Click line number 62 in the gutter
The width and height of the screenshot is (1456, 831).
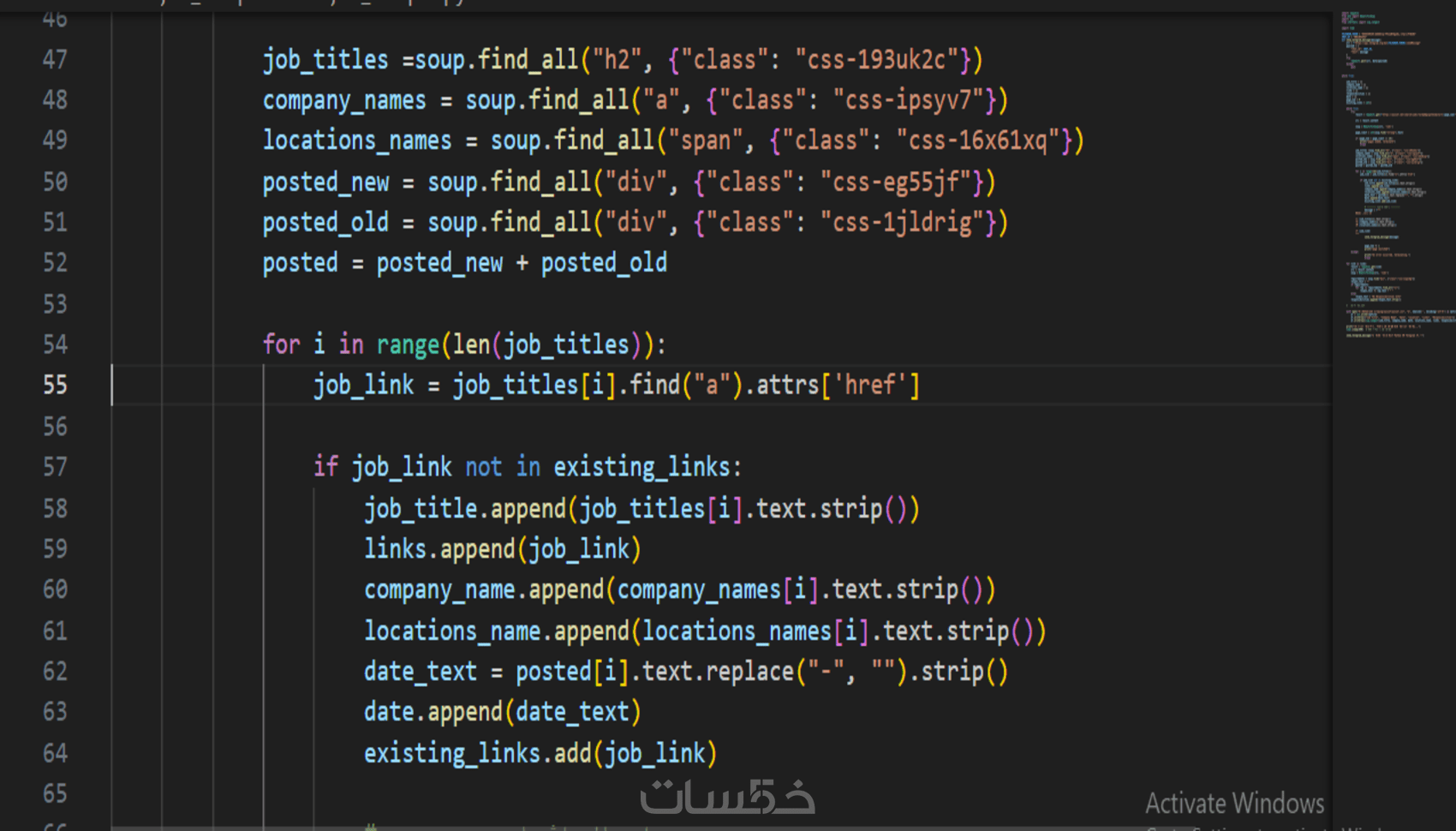55,671
